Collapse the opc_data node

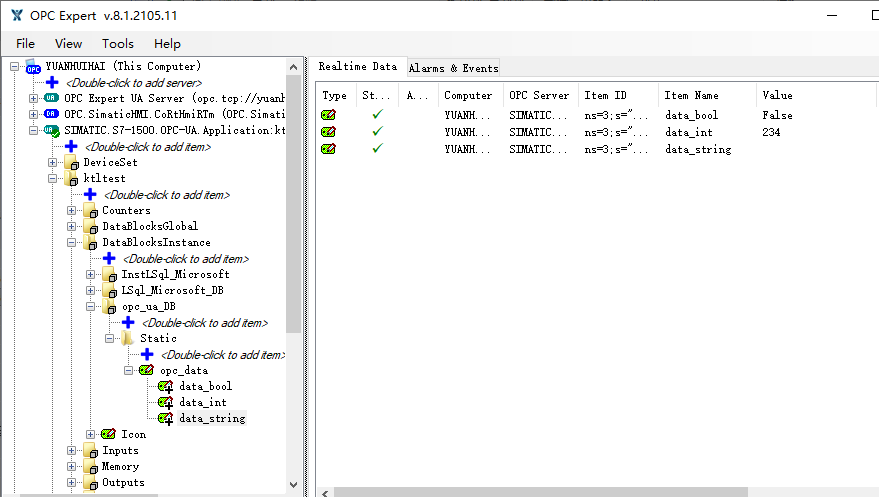(x=129, y=370)
